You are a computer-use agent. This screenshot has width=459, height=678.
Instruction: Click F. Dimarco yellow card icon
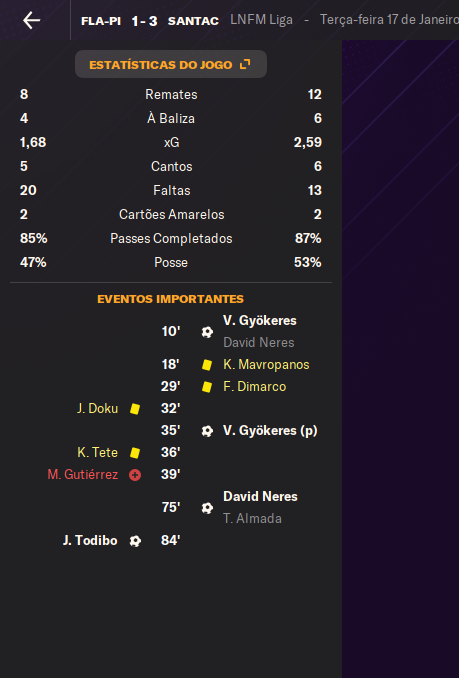(x=207, y=387)
